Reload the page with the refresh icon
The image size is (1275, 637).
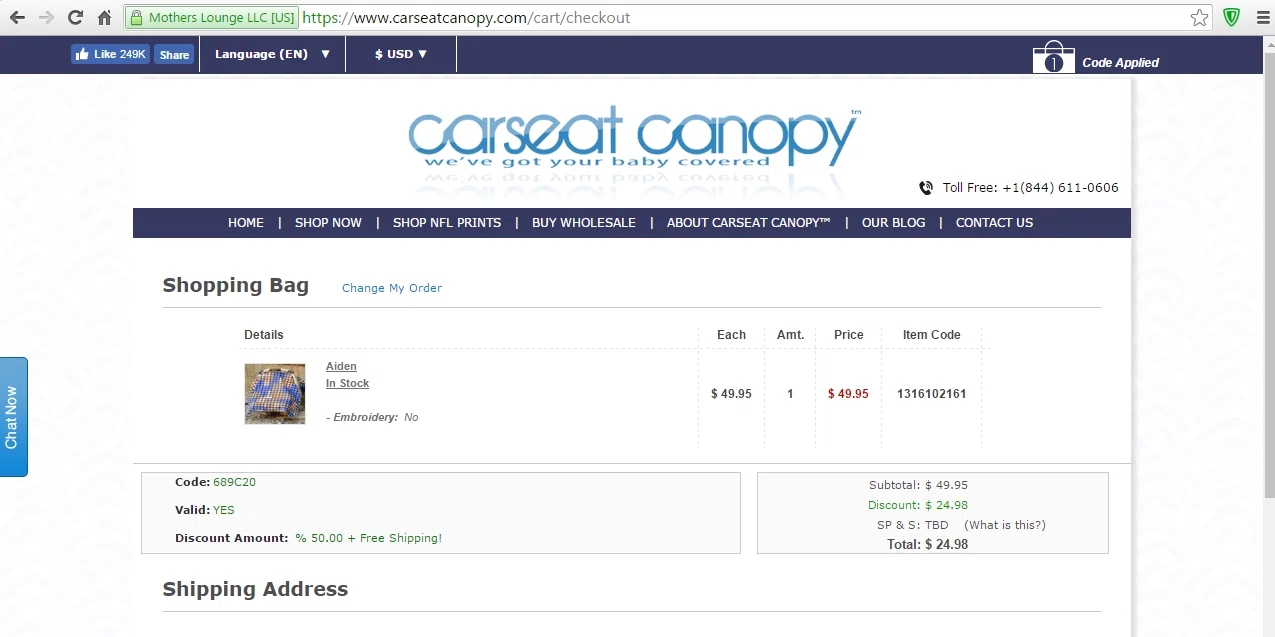tap(75, 17)
